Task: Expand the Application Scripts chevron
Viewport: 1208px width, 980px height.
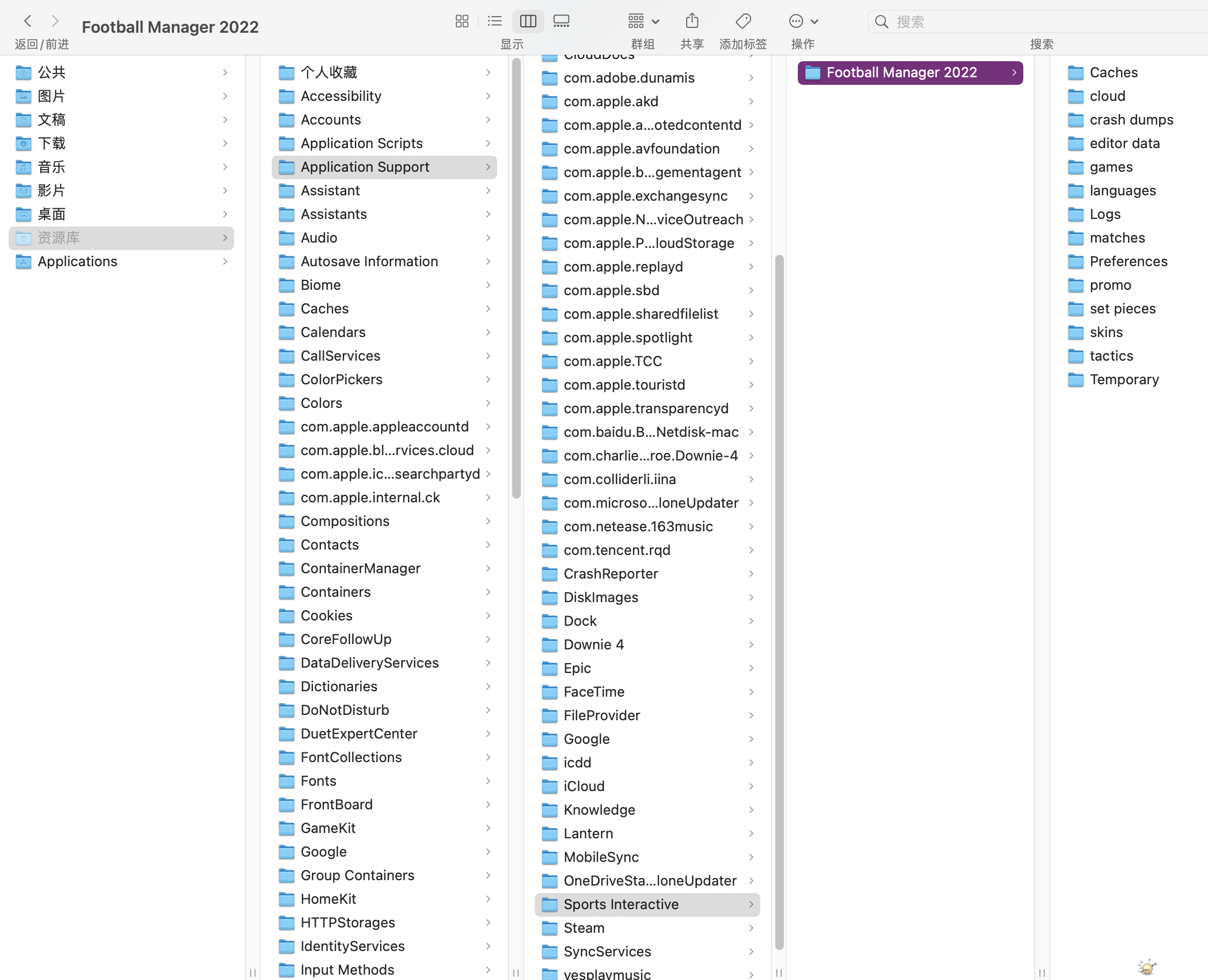Action: point(488,143)
